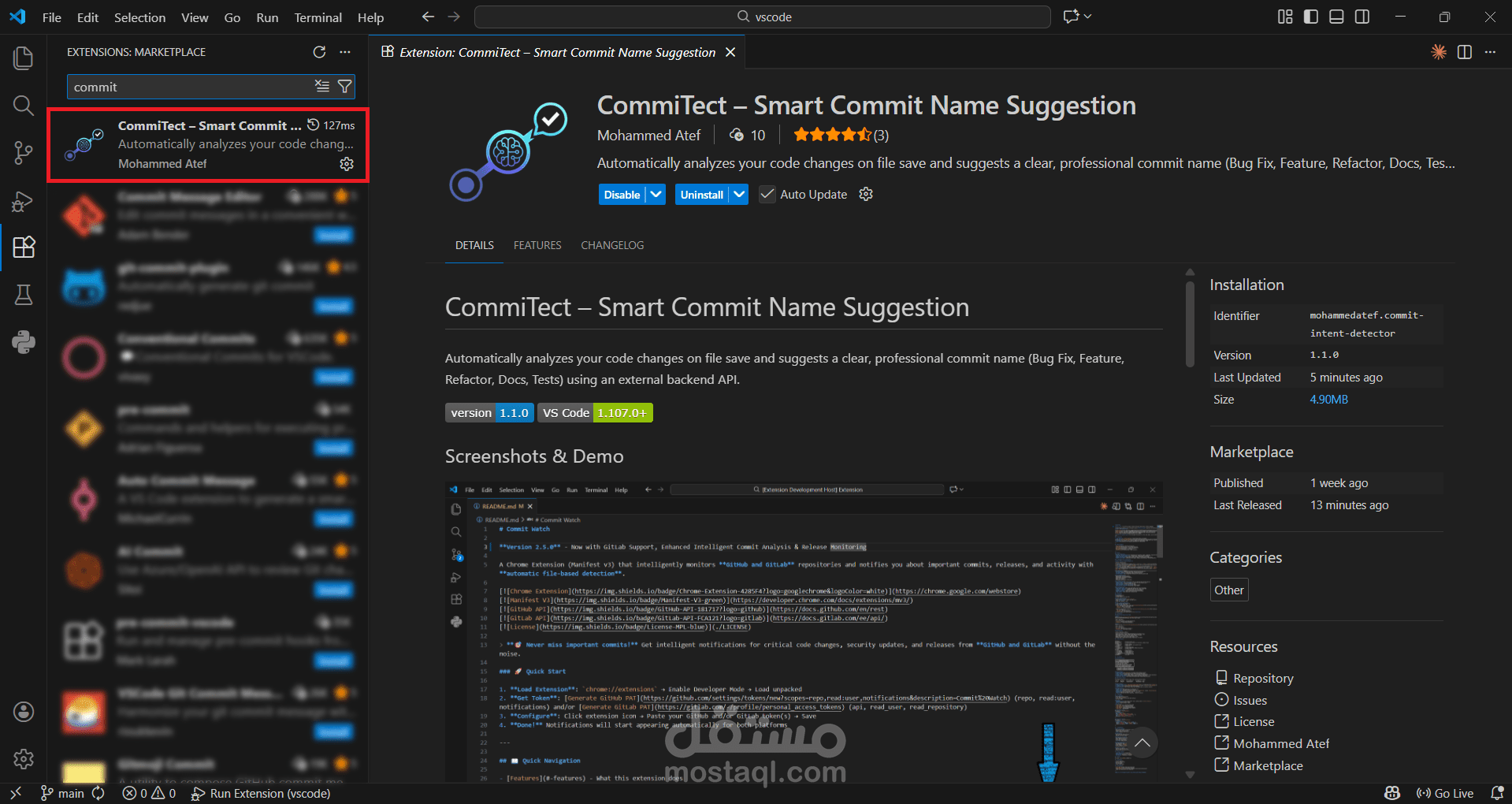Open editor More Actions ellipsis
Viewport: 1512px width, 804px height.
1490,52
